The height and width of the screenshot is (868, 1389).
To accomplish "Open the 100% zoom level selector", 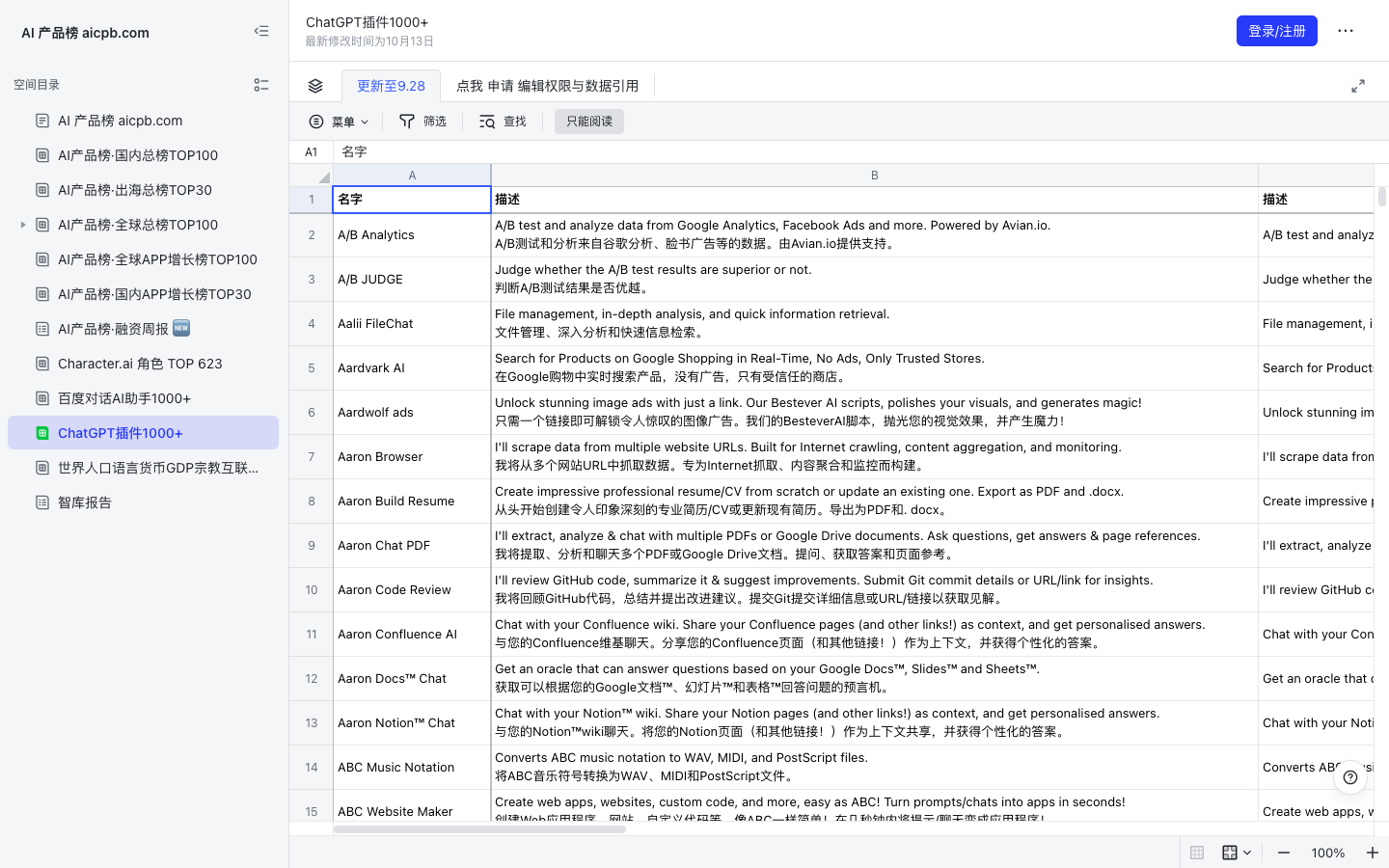I will click(x=1328, y=853).
